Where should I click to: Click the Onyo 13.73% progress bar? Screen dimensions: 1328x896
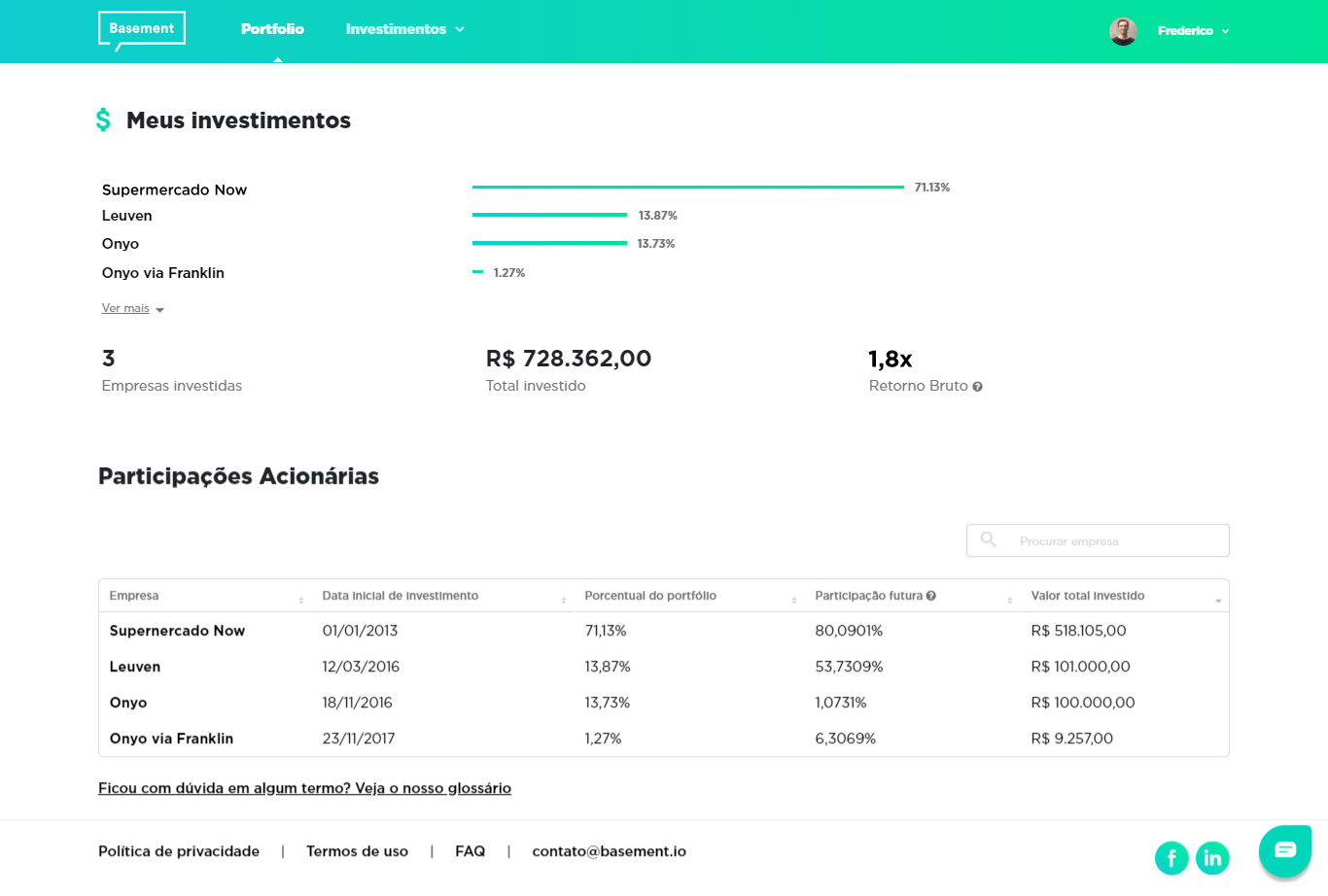[x=549, y=243]
